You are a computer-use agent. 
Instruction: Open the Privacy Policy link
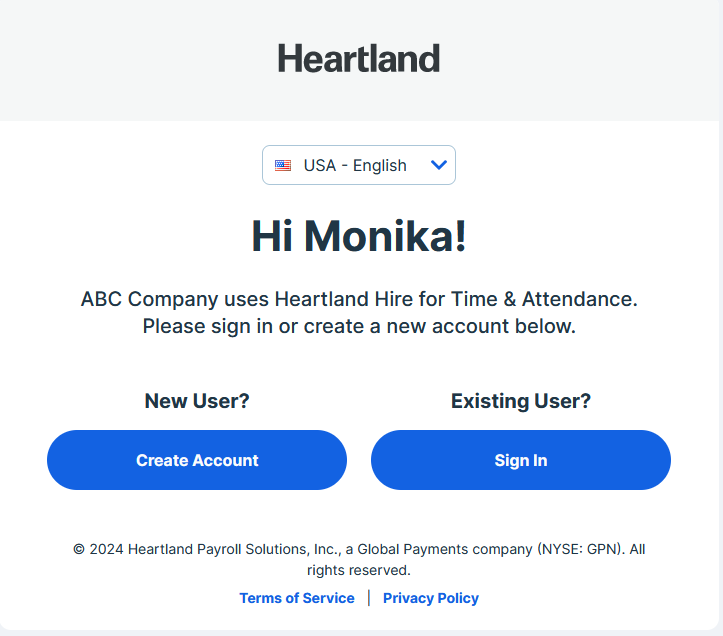[x=431, y=598]
